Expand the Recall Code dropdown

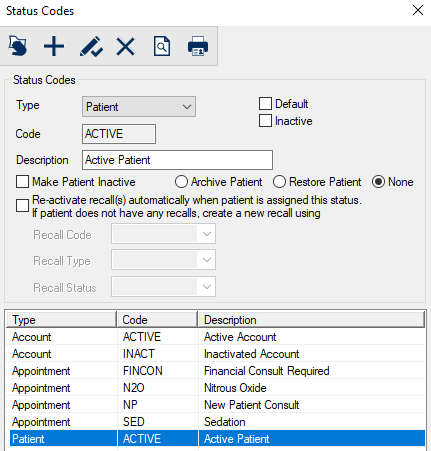pos(163,234)
